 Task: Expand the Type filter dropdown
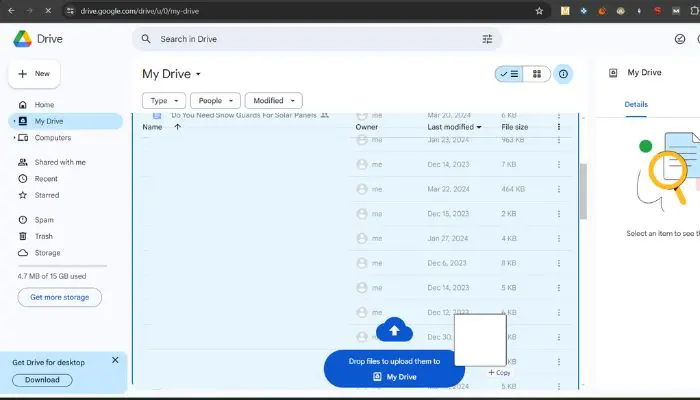(x=164, y=100)
